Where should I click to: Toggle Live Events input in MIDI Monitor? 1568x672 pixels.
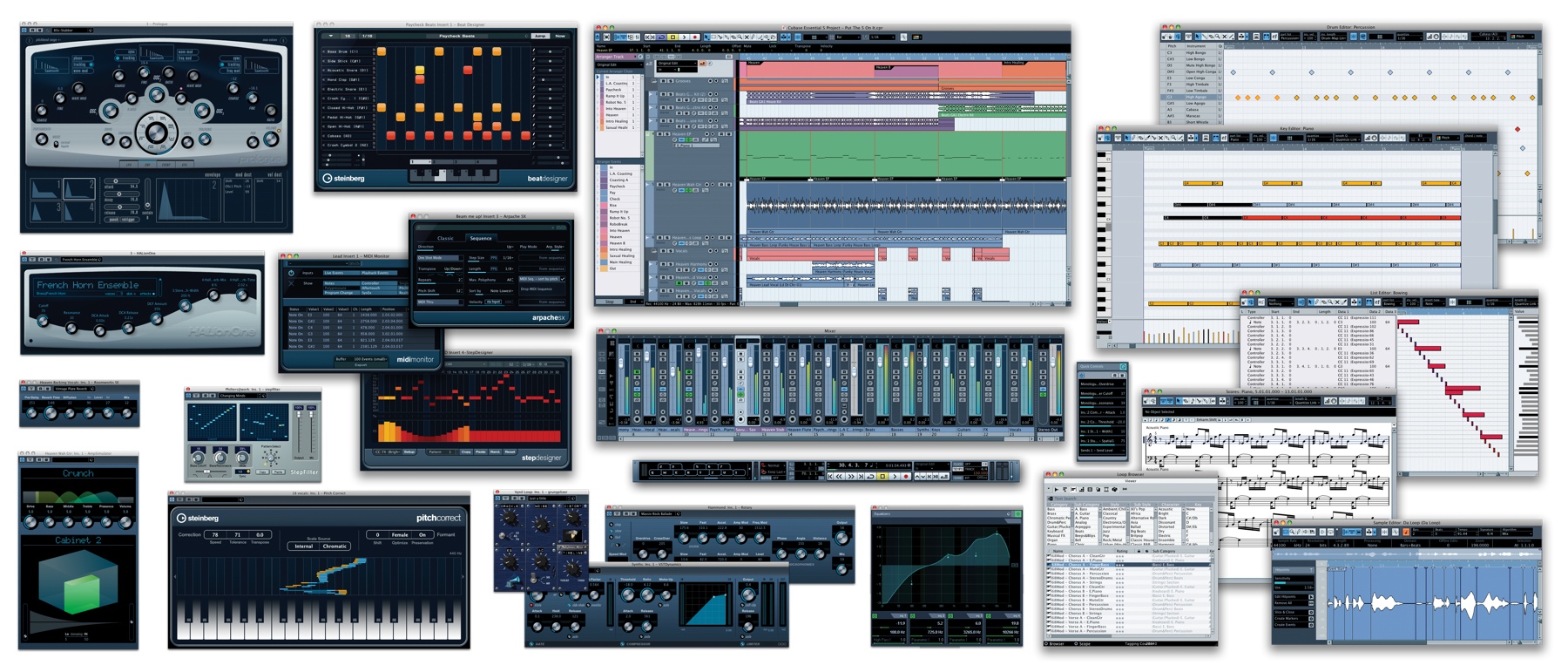click(x=341, y=273)
